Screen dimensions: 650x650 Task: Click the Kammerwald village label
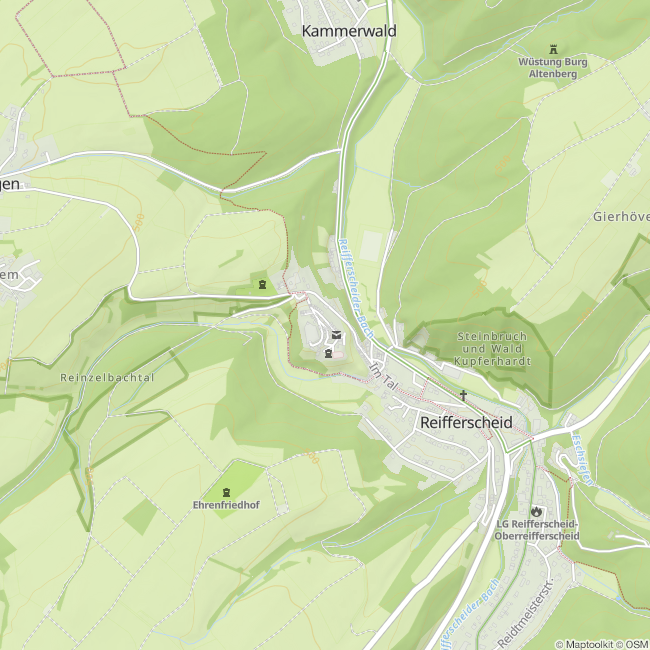(x=349, y=31)
